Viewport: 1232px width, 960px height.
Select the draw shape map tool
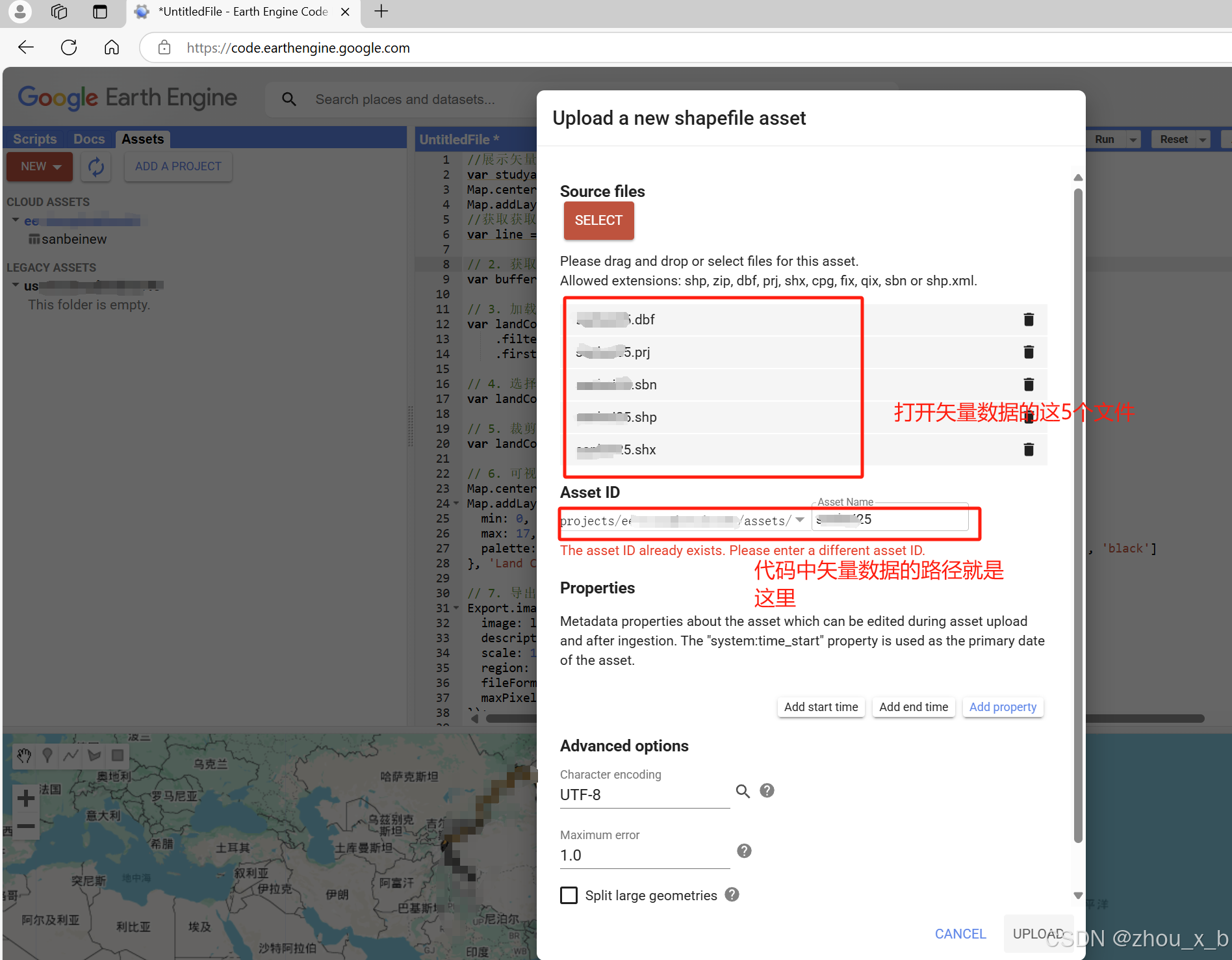(x=94, y=755)
